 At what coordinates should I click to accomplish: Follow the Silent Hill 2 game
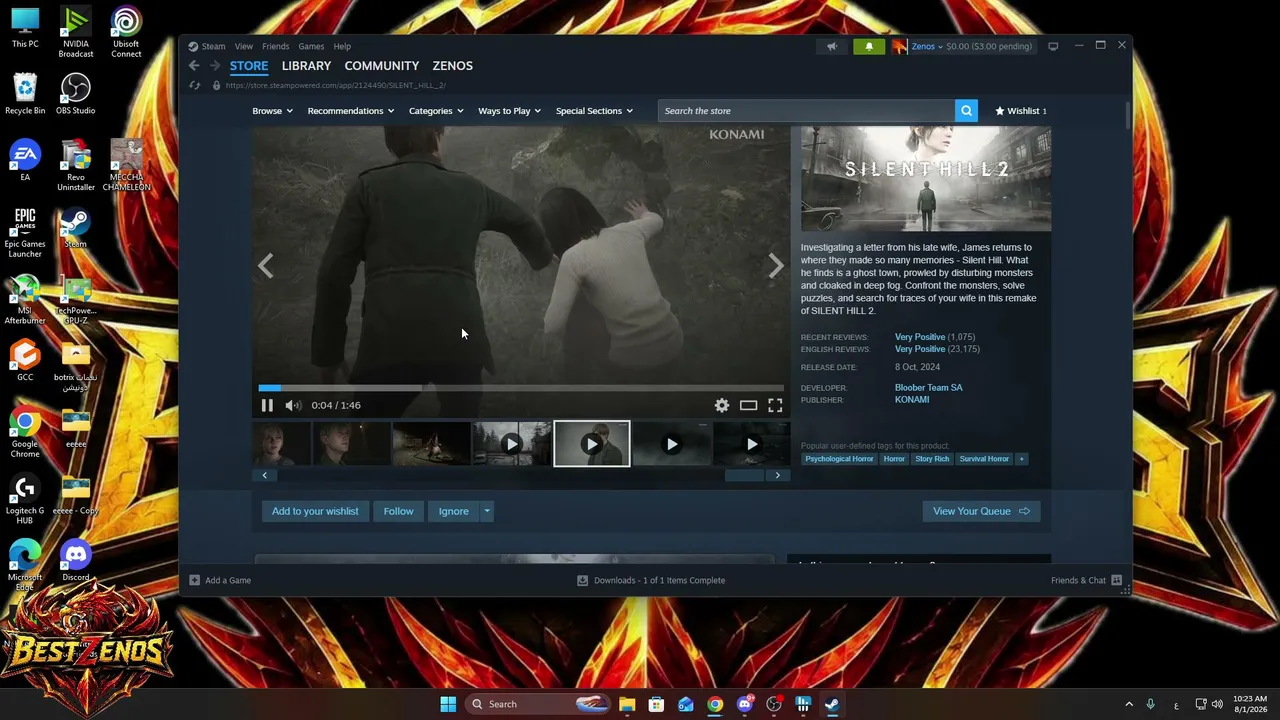point(398,511)
